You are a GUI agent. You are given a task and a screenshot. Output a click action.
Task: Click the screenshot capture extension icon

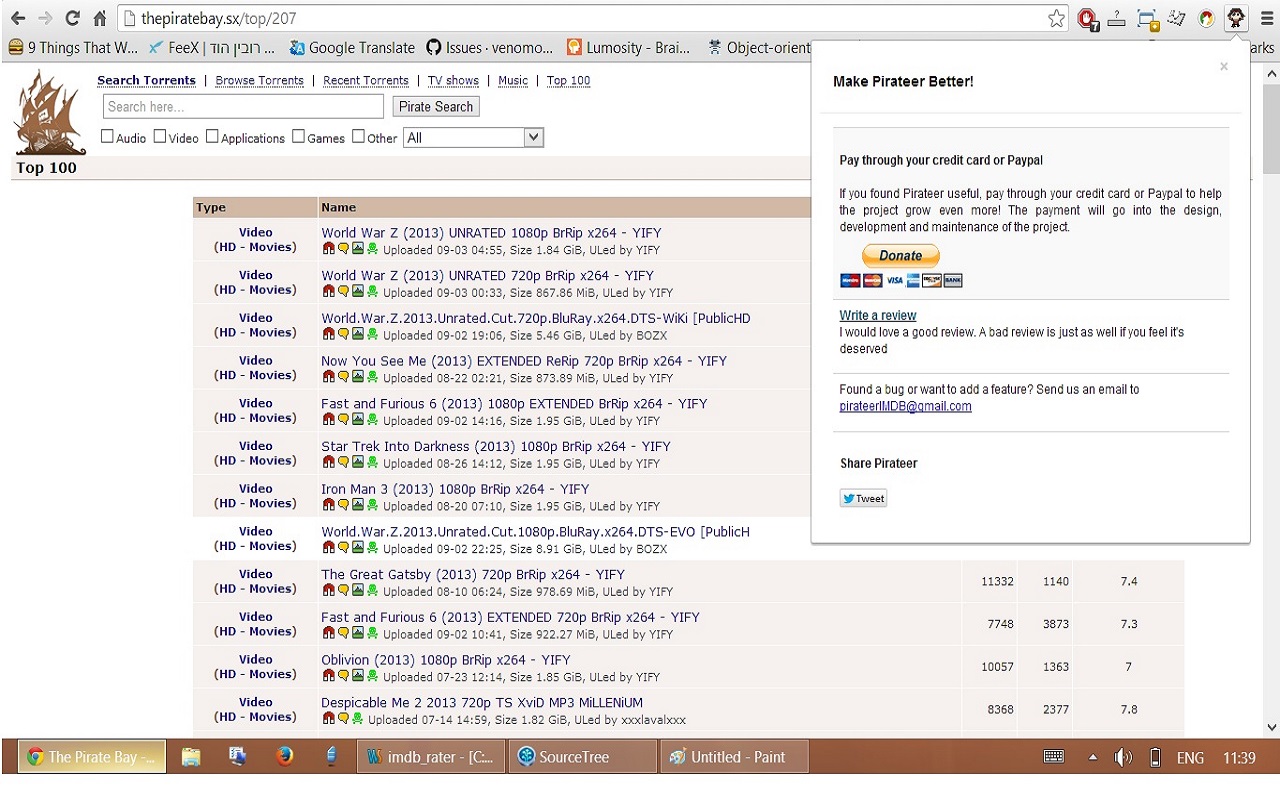coord(1147,18)
